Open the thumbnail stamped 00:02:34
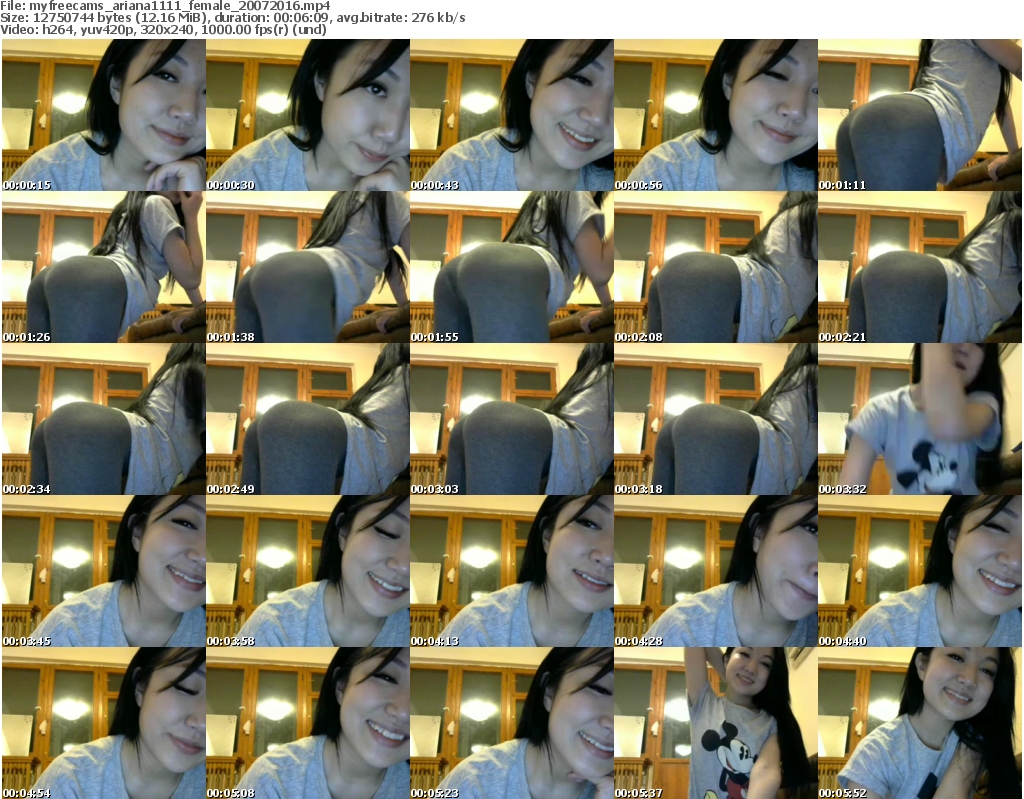This screenshot has height=799, width=1024. [x=104, y=419]
